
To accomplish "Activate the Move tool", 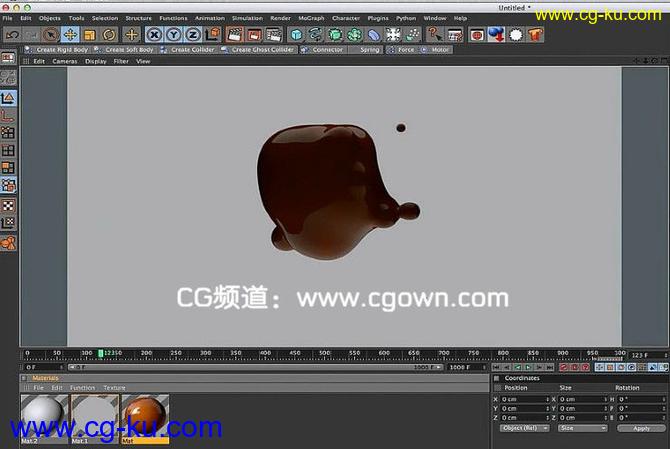I will click(x=70, y=35).
